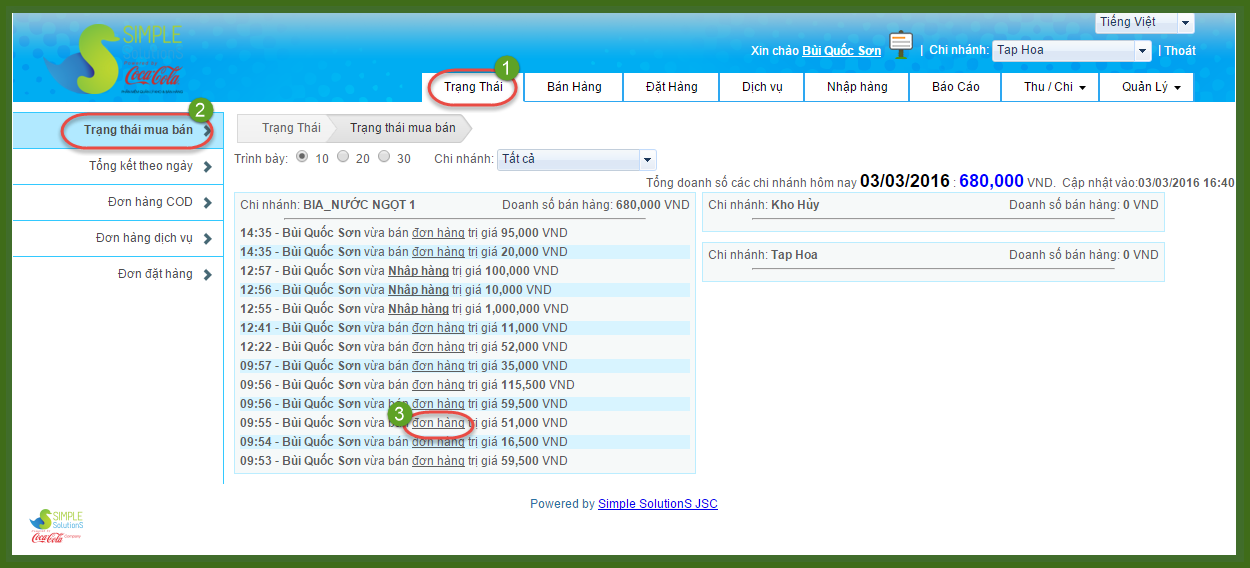Click the arrow icon next to Trạng thái mua bán

tap(207, 130)
